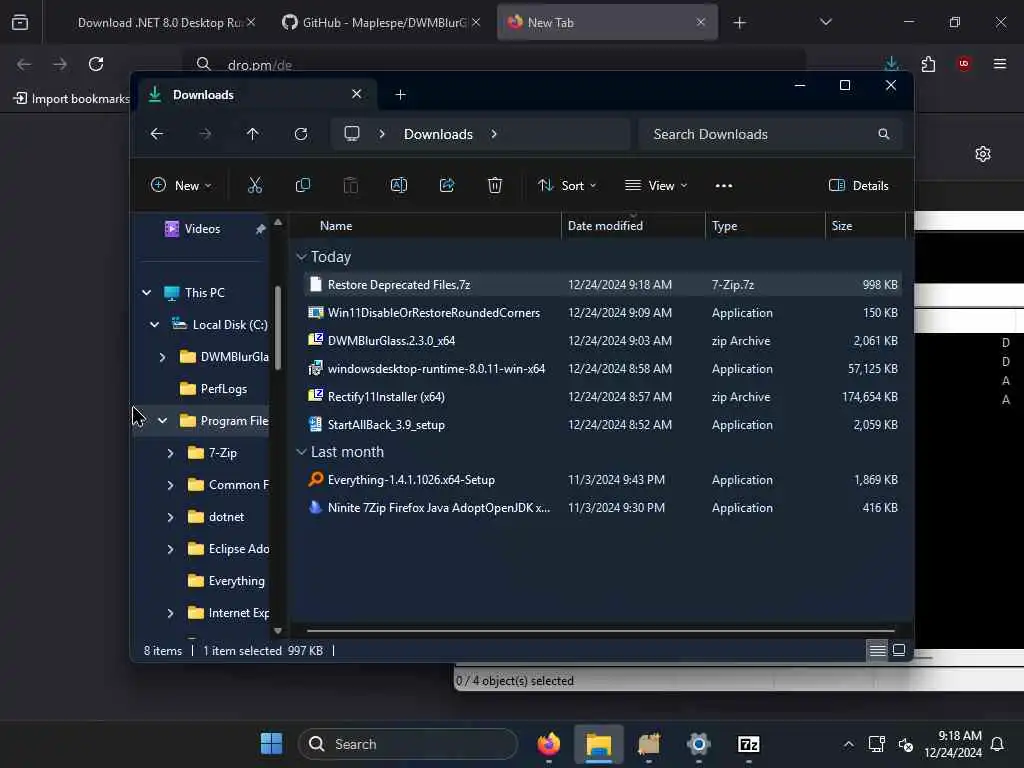Select StartAllBack_3.9_setup file
Screen dimensions: 1024x768
(603, 424)
